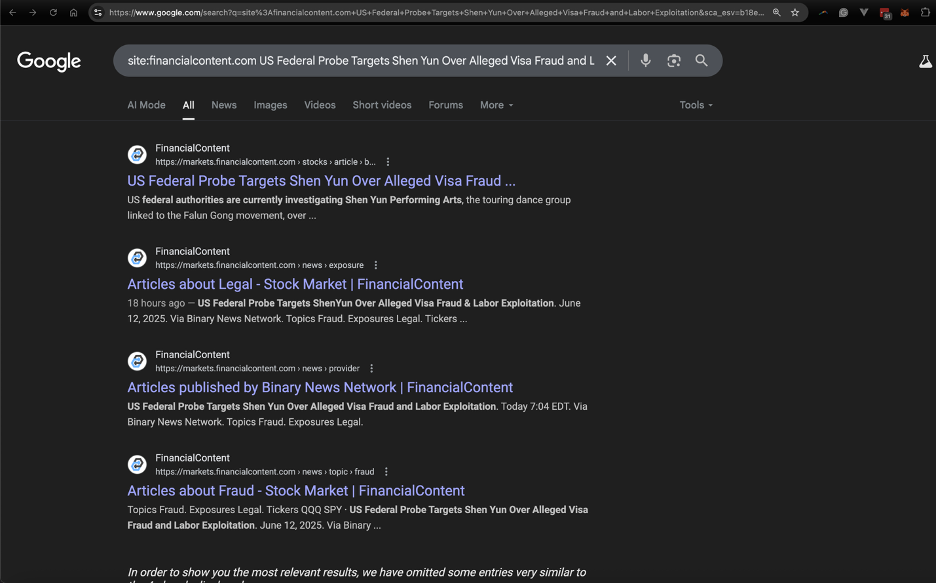Open 'US Federal Probe Targets Shen Yun' result
This screenshot has width=936, height=584.
point(321,181)
